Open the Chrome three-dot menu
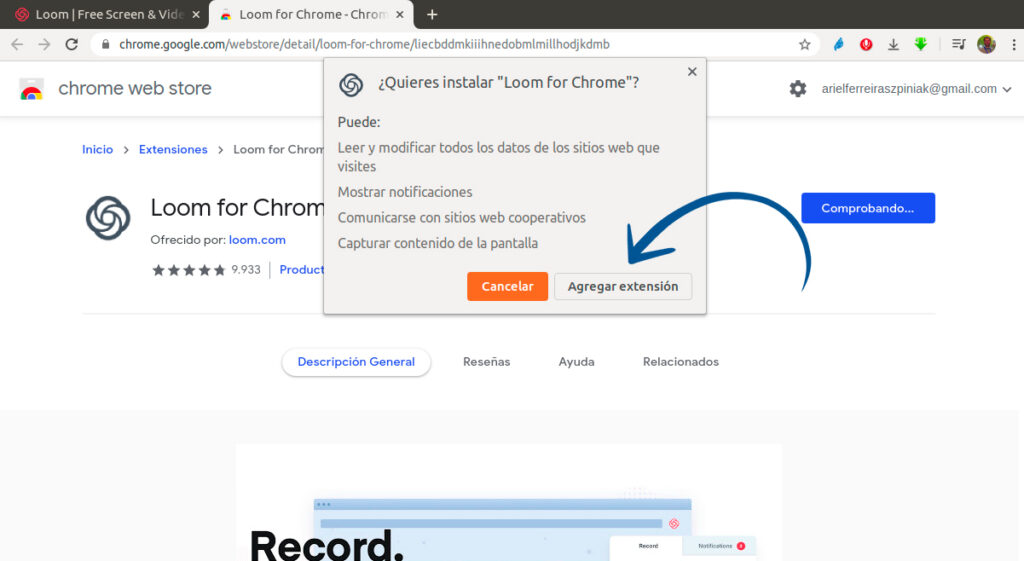Screen dimensions: 1024x561 pyautogui.click(x=1014, y=44)
